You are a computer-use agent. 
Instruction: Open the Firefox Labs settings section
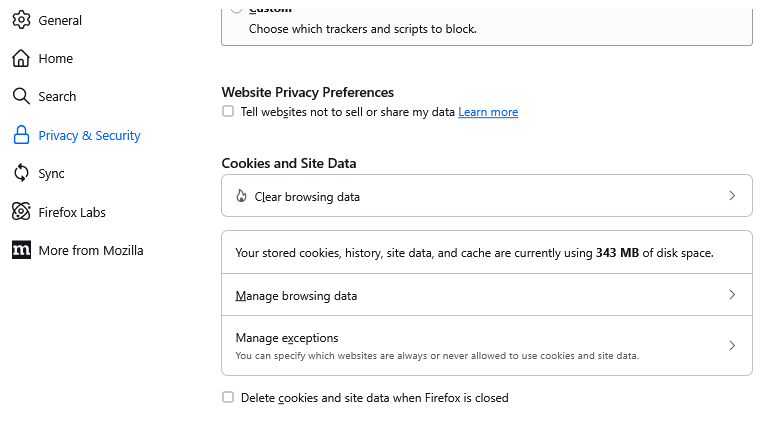pyautogui.click(x=72, y=212)
